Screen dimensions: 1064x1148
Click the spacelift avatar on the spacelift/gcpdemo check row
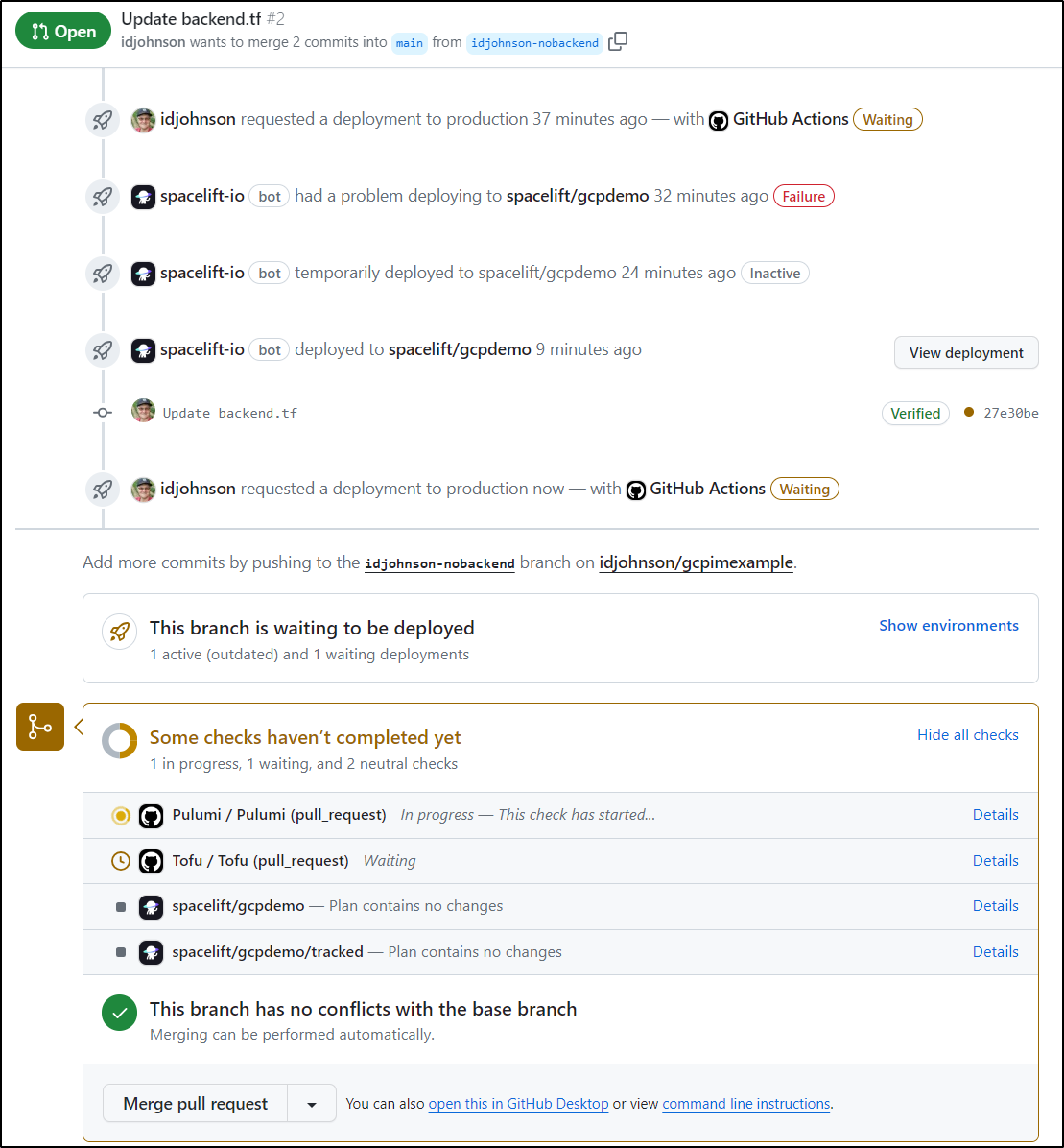[152, 907]
